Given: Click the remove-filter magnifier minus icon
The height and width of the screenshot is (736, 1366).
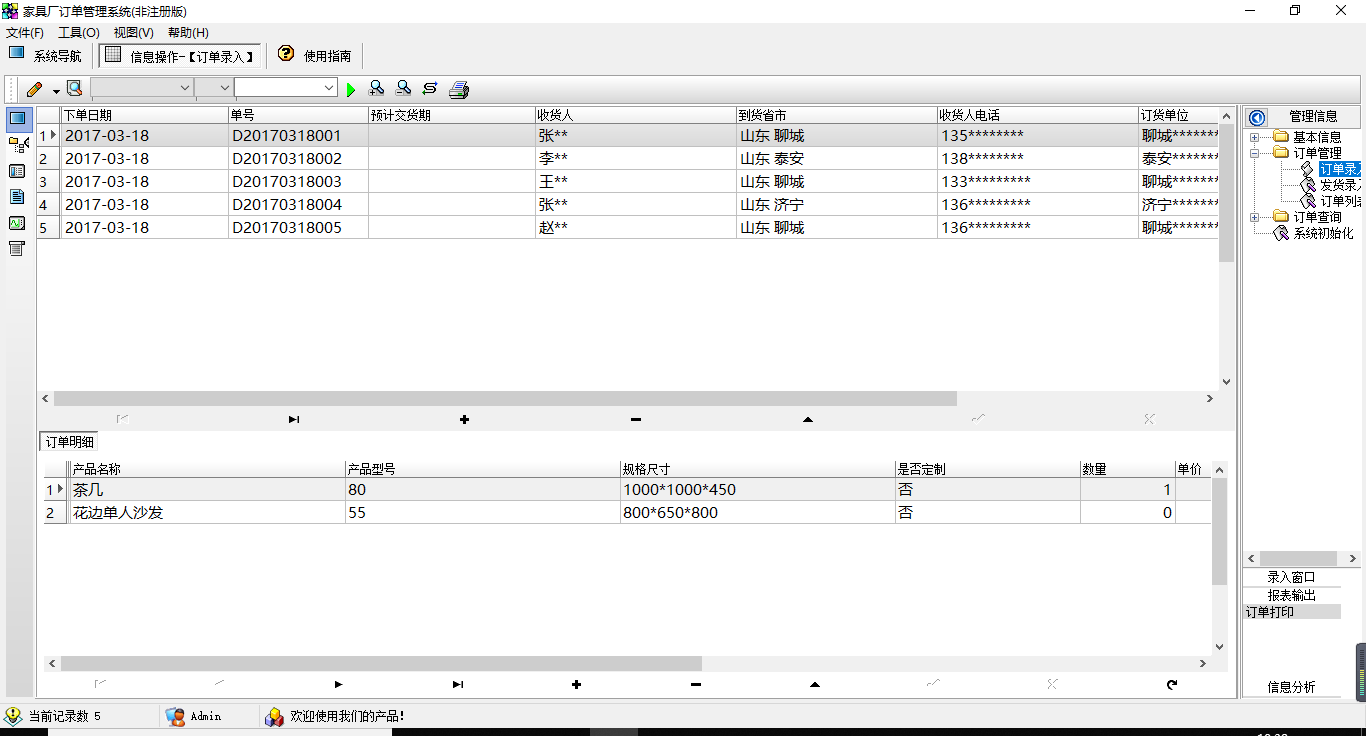Looking at the screenshot, I should click(x=403, y=89).
